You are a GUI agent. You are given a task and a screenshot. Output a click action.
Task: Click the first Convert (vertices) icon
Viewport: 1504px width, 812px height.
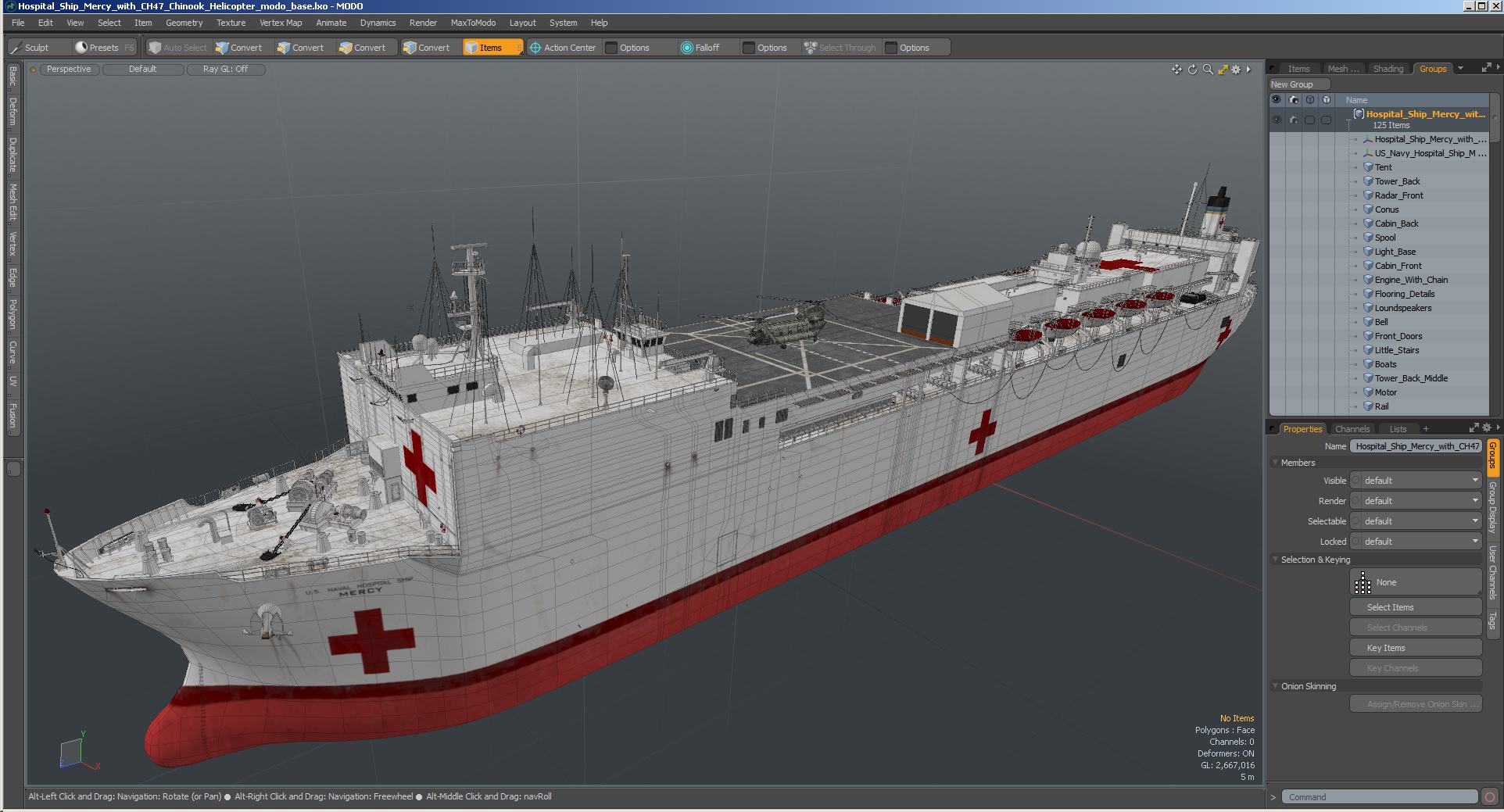tap(222, 48)
